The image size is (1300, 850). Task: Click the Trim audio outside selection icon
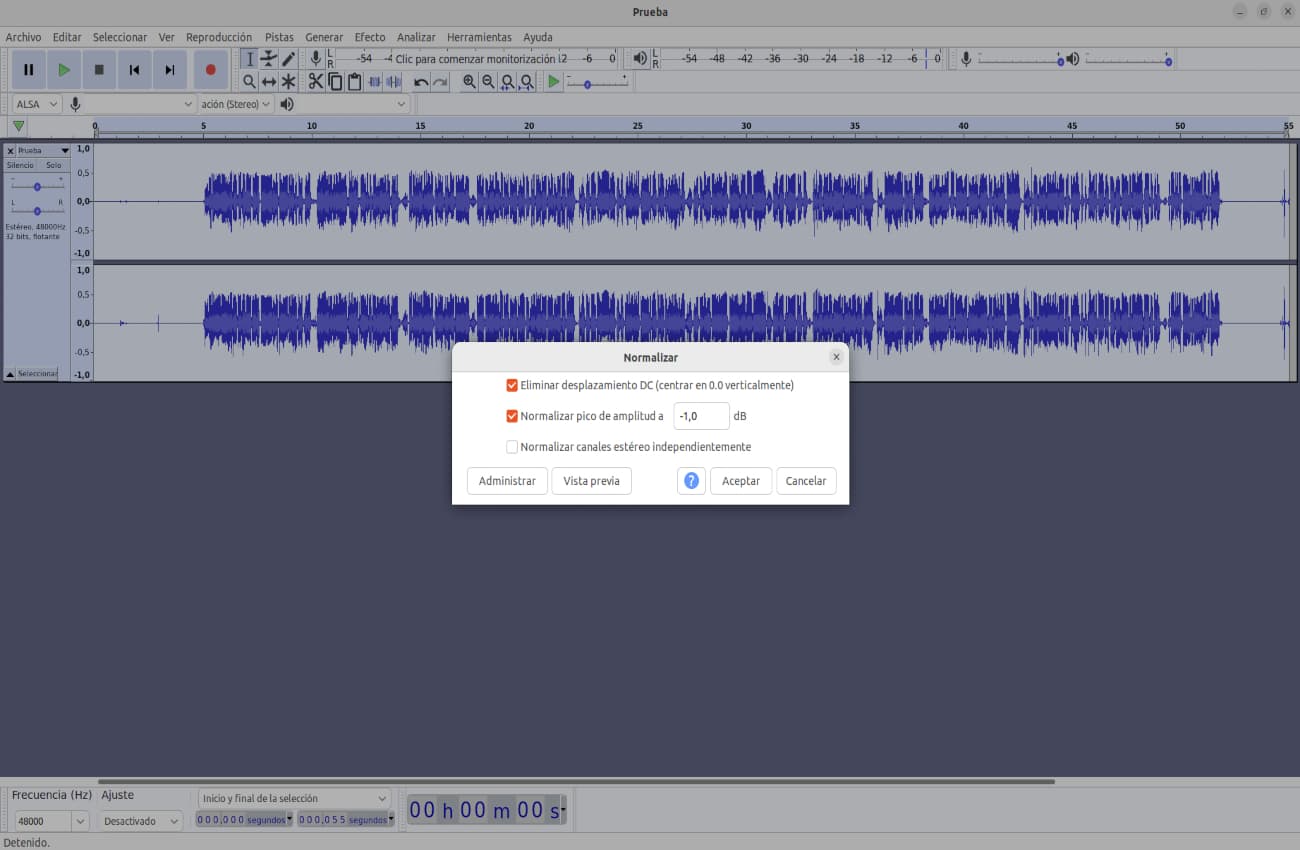point(374,82)
